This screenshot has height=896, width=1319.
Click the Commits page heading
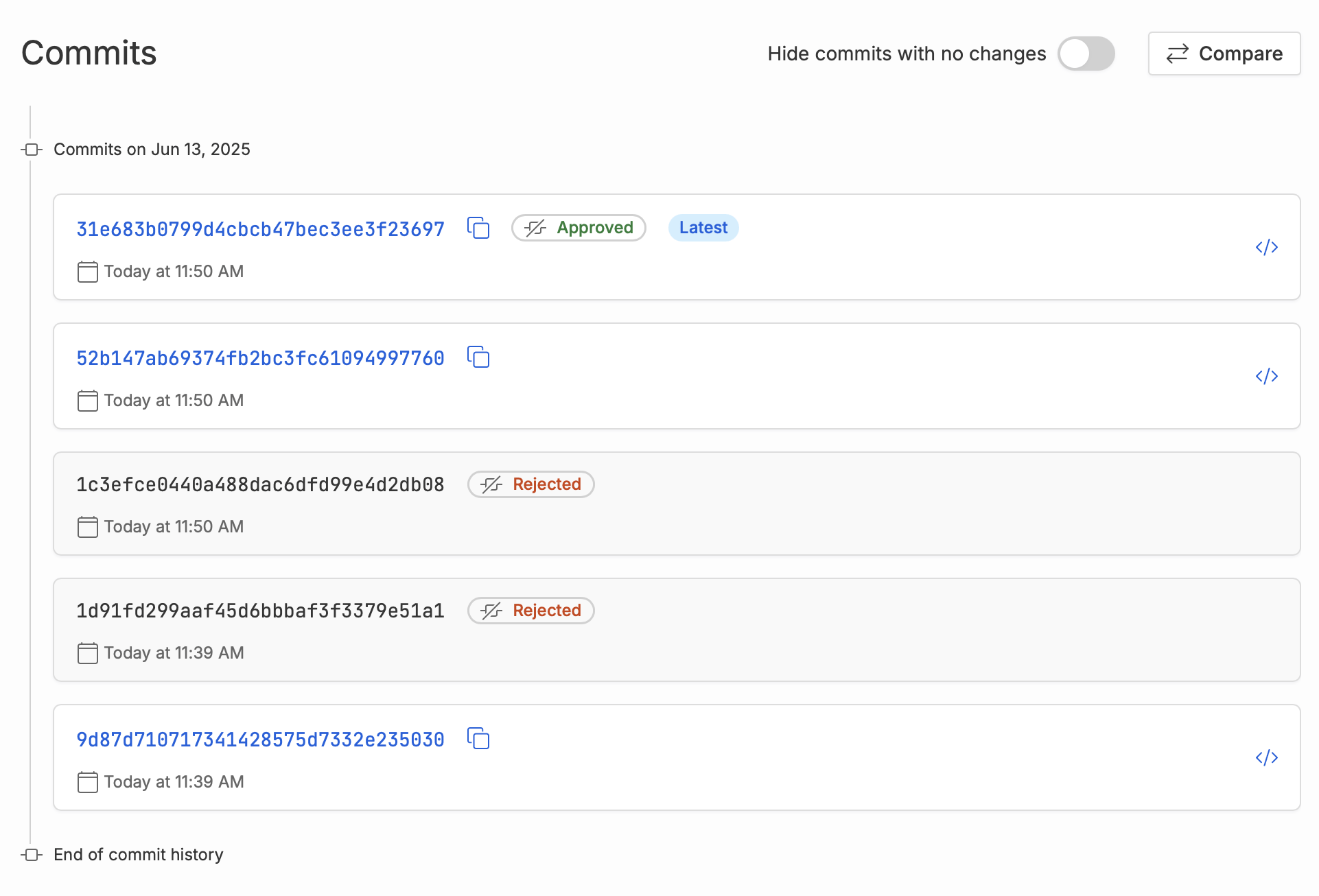tap(89, 53)
